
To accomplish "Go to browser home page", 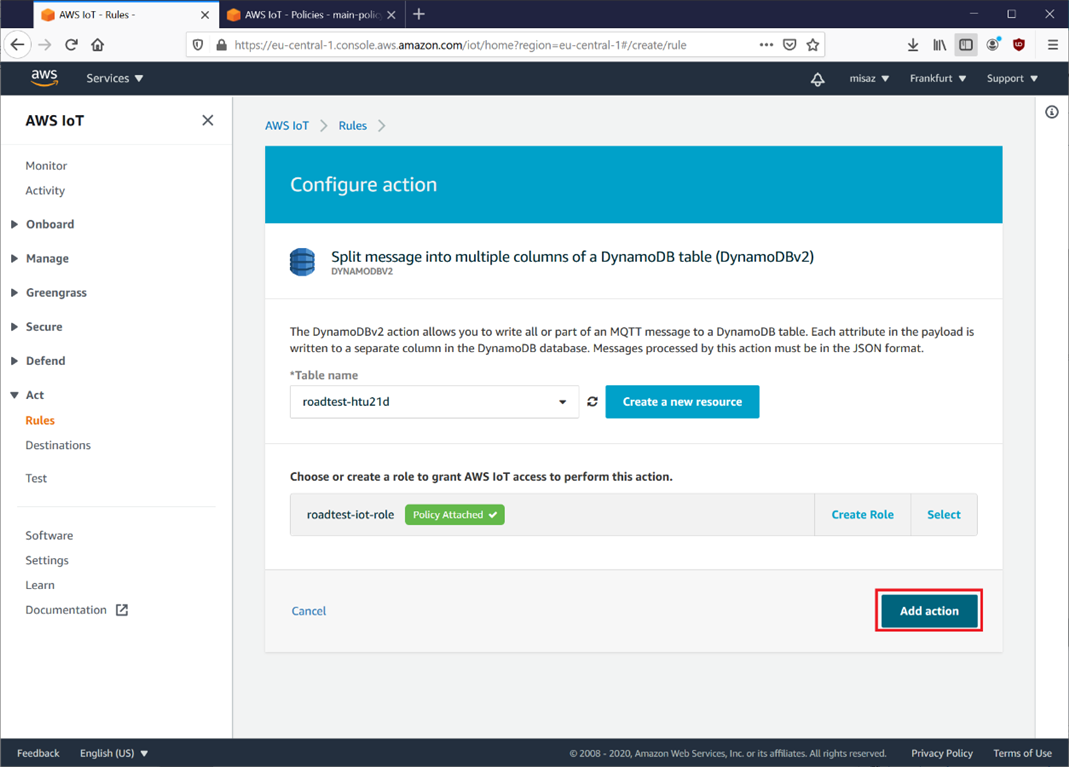I will 97,45.
